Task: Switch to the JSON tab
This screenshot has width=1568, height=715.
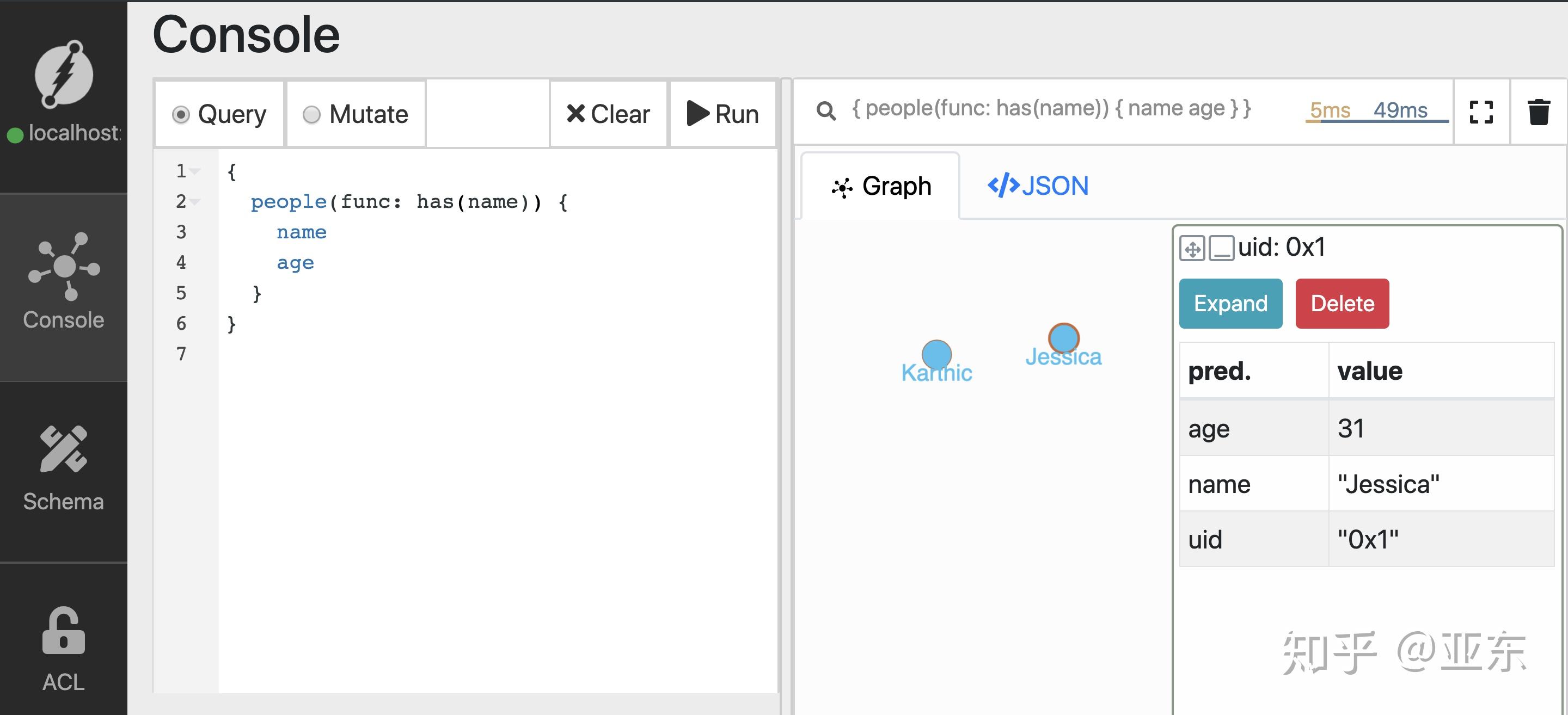Action: click(x=1038, y=186)
